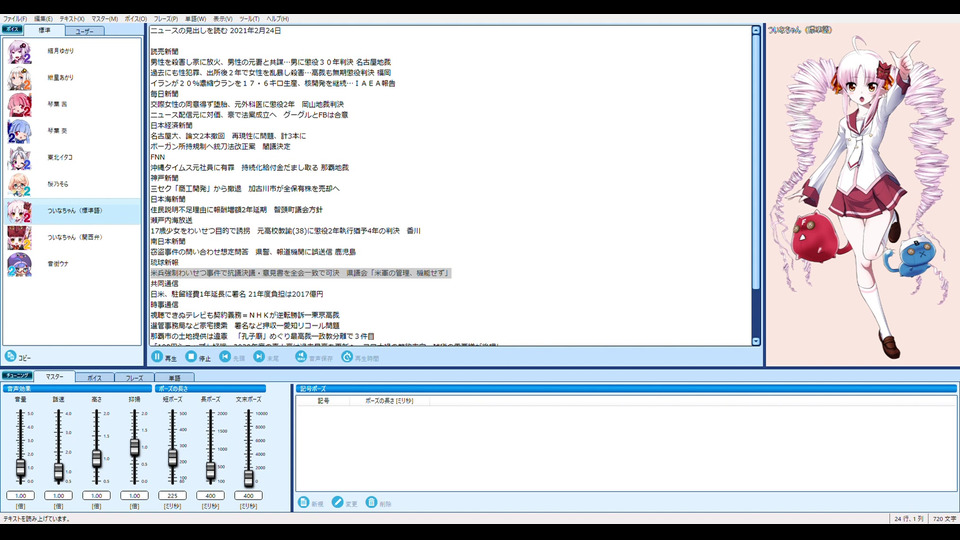
Task: Click the "FNN" line in the text
Action: click(157, 157)
